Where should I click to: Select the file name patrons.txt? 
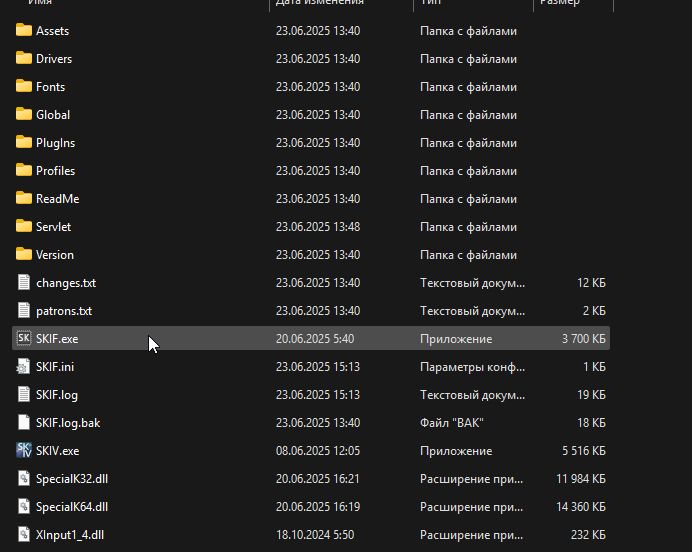pos(64,311)
